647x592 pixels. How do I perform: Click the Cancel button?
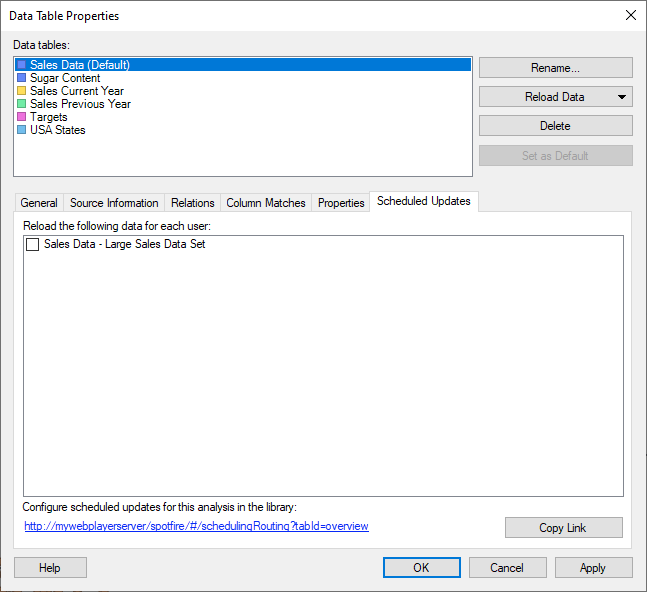pyautogui.click(x=508, y=568)
